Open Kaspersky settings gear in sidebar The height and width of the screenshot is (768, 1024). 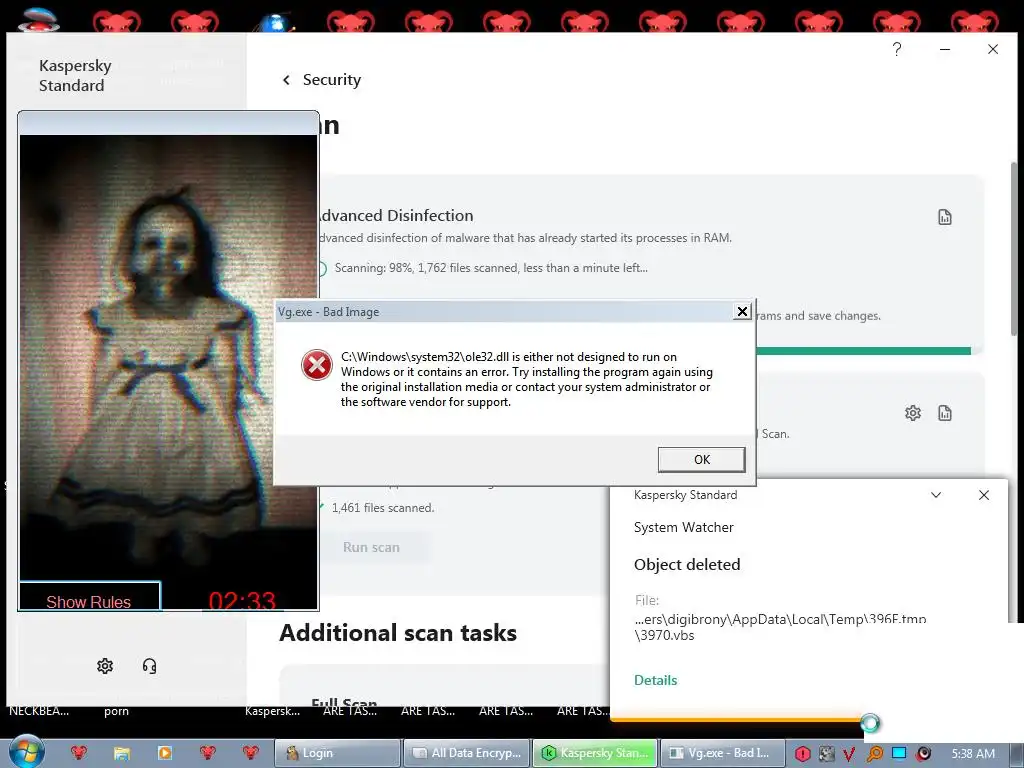point(105,665)
